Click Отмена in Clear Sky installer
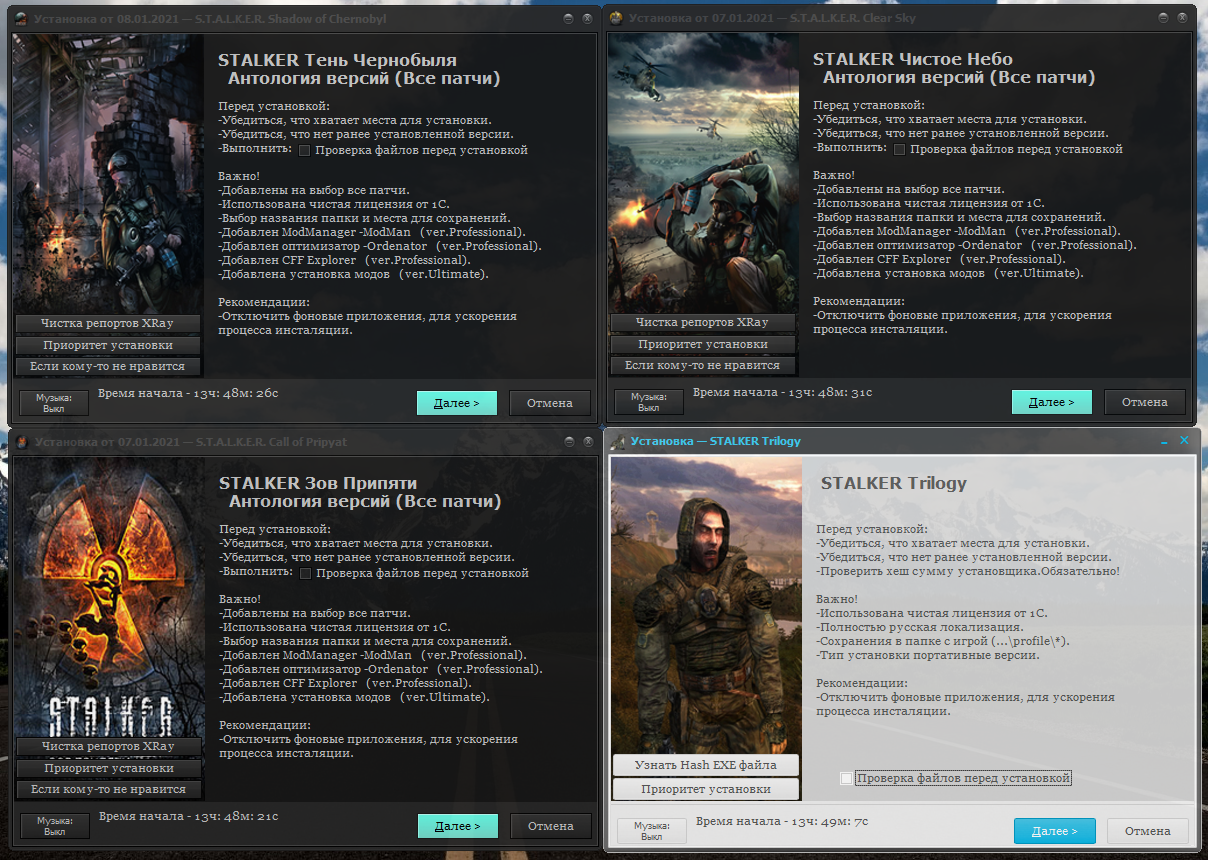Image resolution: width=1208 pixels, height=860 pixels. 1145,402
